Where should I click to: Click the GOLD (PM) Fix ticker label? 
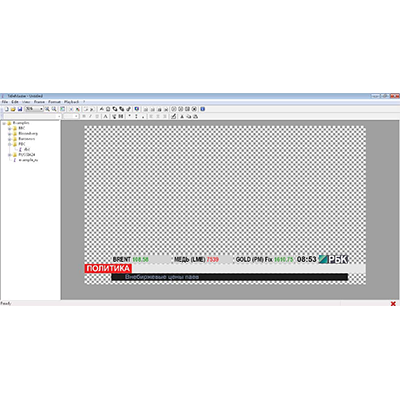click(x=254, y=259)
